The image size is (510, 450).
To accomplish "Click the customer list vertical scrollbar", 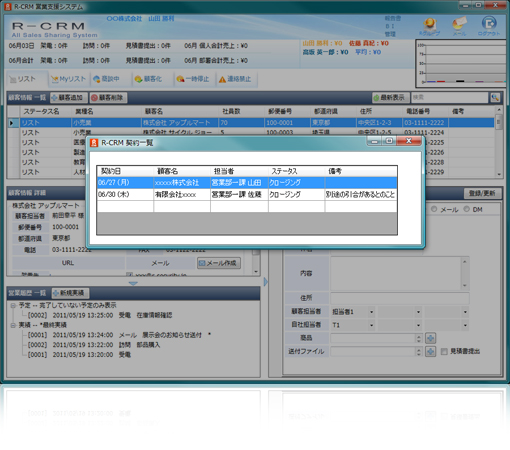I will (499, 142).
